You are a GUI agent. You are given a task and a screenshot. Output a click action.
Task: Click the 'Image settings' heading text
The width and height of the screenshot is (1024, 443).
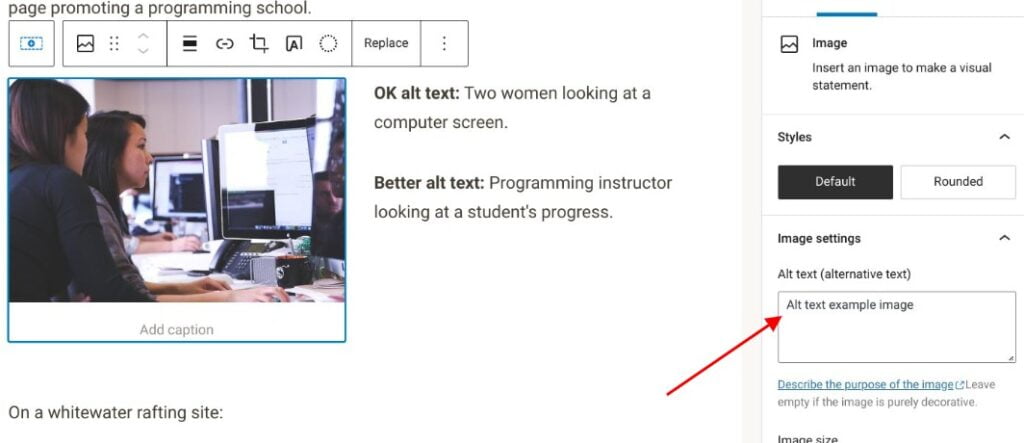(819, 238)
